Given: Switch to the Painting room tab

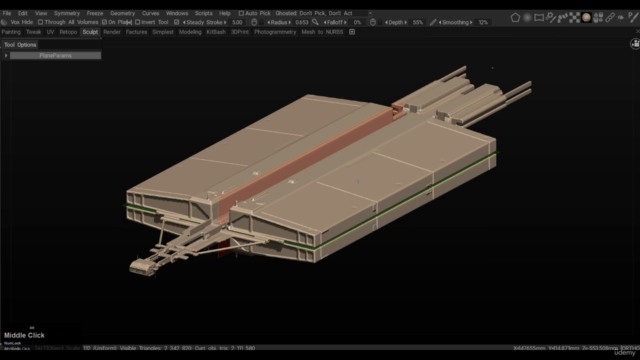Looking at the screenshot, I should tap(11, 32).
